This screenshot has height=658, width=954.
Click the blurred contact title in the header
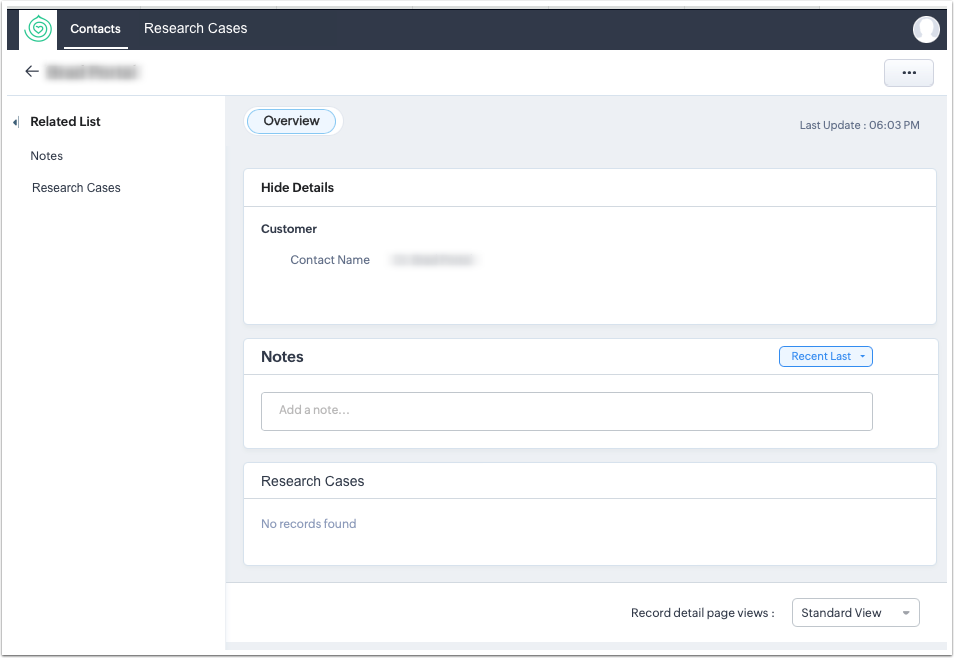(x=92, y=72)
